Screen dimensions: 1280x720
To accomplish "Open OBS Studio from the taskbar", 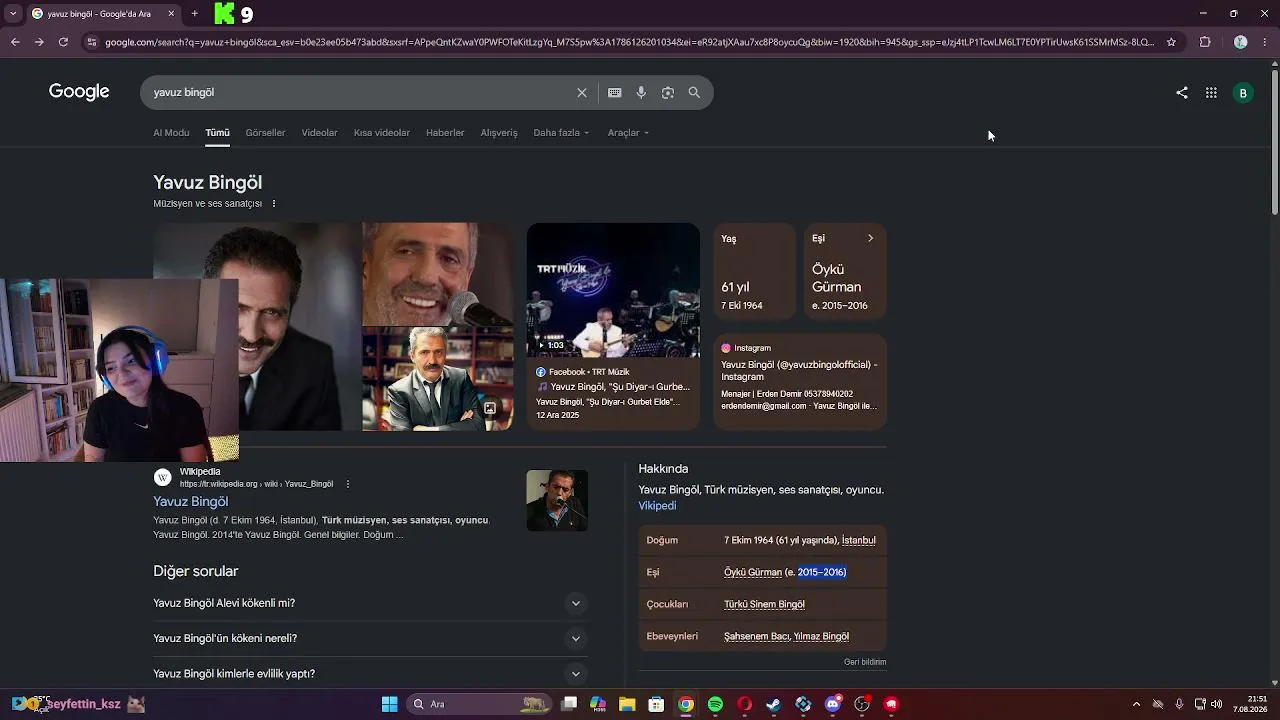I will [x=862, y=704].
